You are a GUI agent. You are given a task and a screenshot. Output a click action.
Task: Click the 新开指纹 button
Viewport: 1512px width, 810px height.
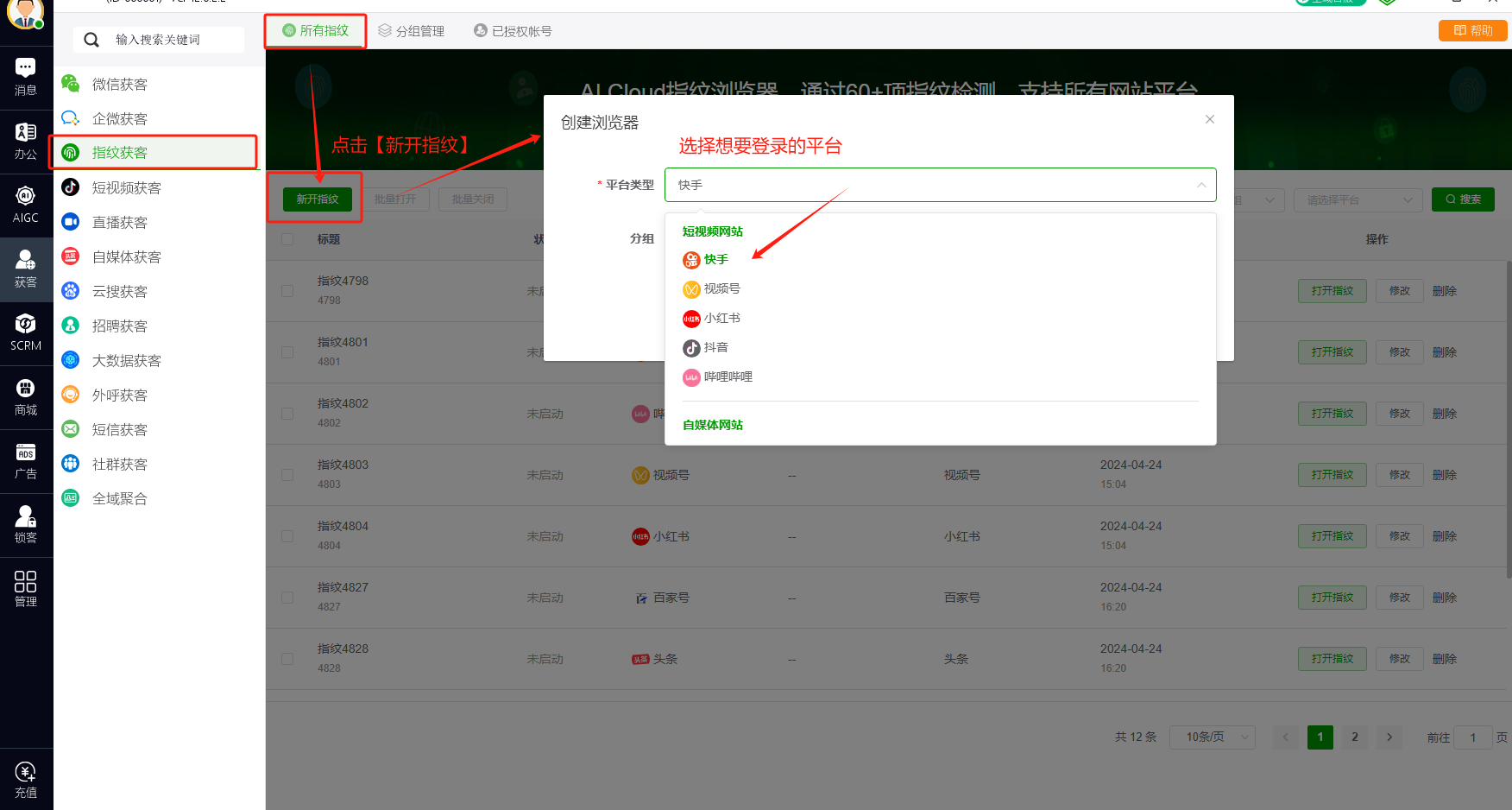(x=318, y=199)
